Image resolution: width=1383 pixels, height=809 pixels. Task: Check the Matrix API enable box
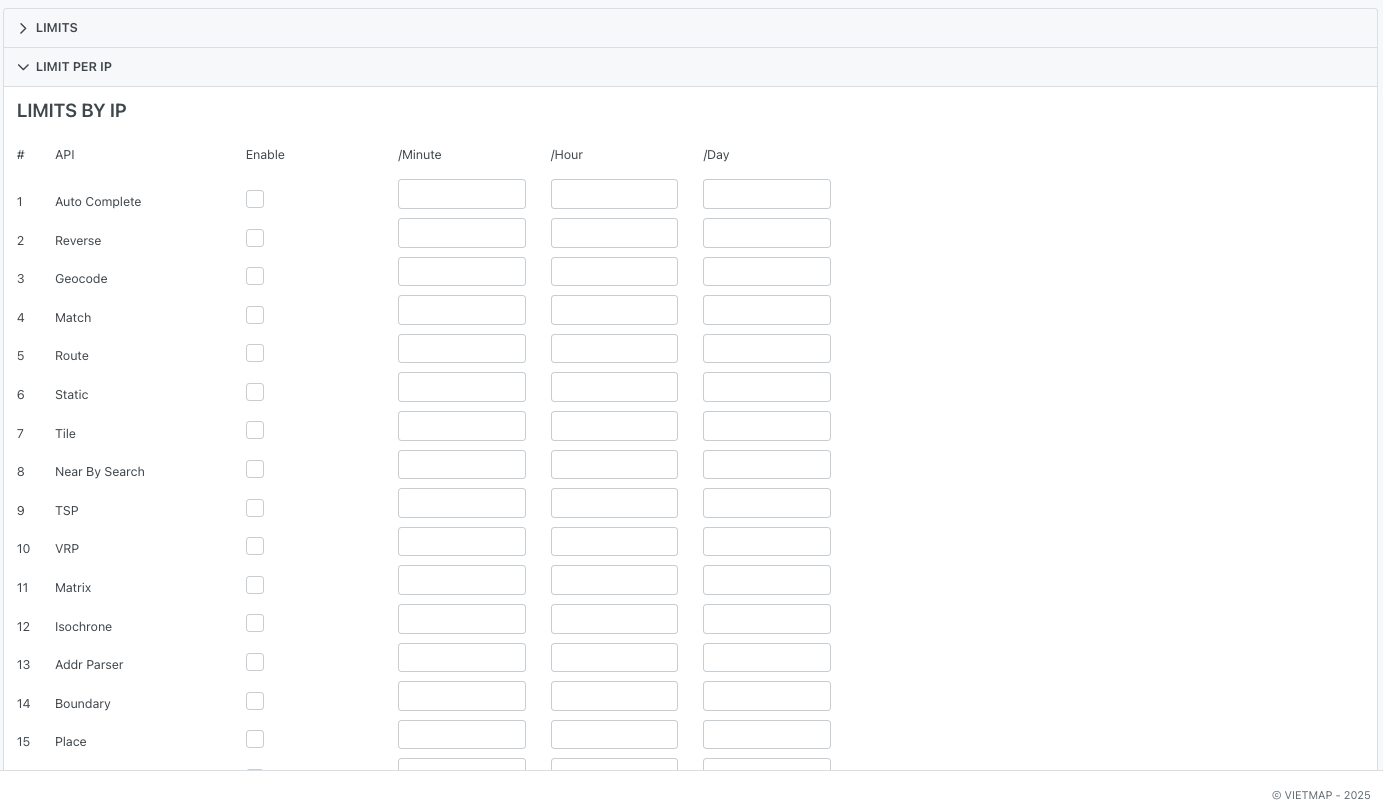tap(255, 585)
